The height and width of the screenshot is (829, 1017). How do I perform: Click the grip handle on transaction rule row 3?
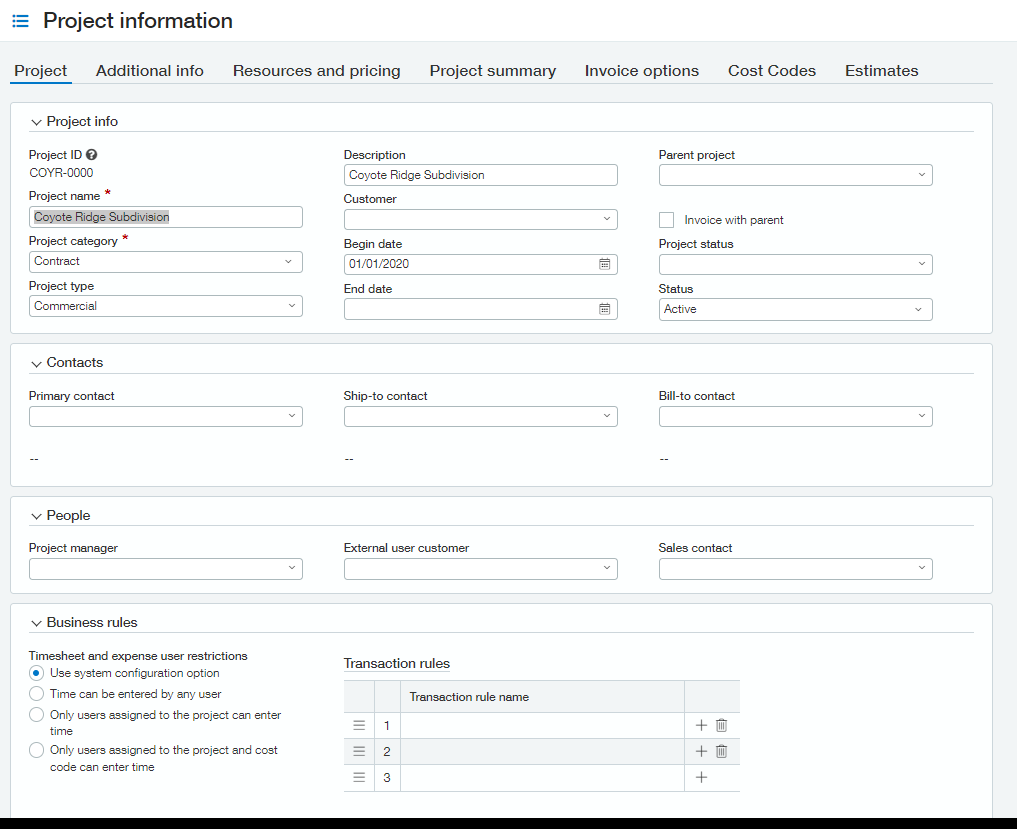[x=359, y=777]
